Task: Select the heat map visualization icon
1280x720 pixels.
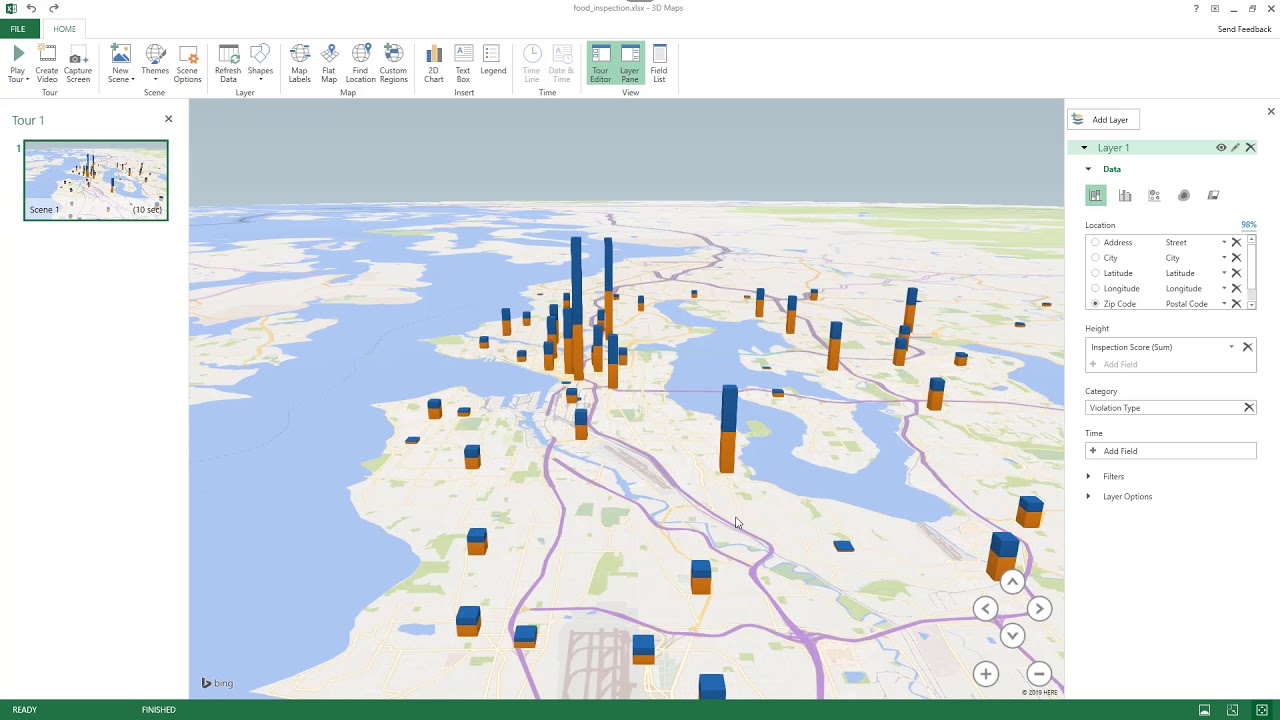Action: pos(1184,196)
